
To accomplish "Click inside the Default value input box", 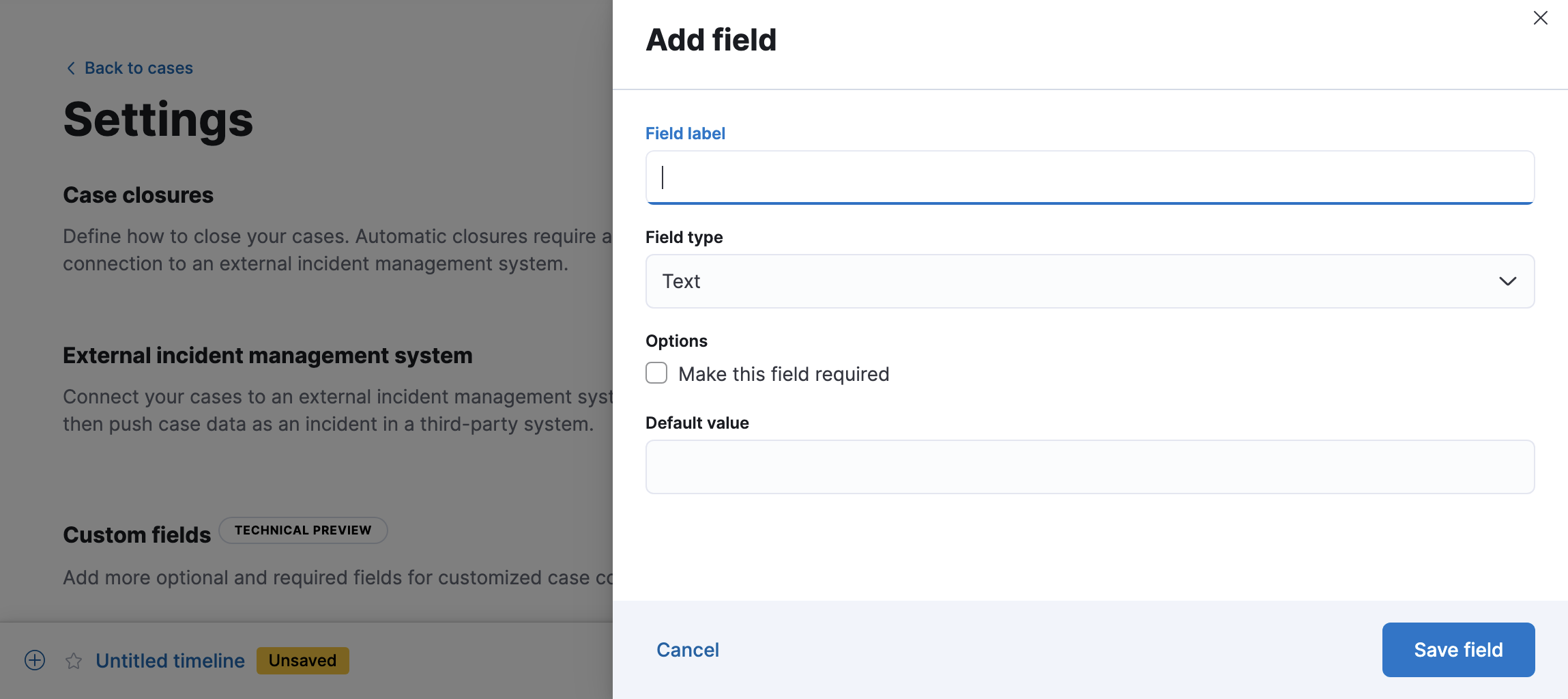I will 1089,467.
